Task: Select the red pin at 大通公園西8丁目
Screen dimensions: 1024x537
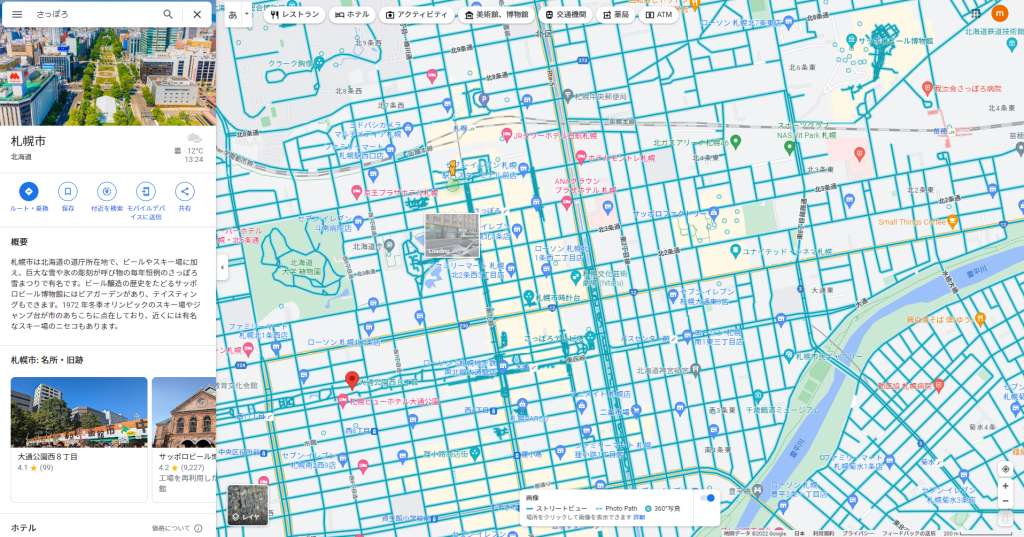Action: 351,380
